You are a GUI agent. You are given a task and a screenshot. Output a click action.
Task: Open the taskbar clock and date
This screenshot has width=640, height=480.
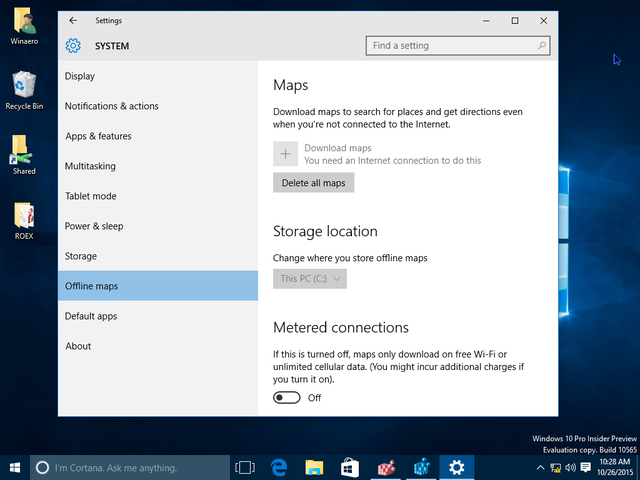coord(615,467)
